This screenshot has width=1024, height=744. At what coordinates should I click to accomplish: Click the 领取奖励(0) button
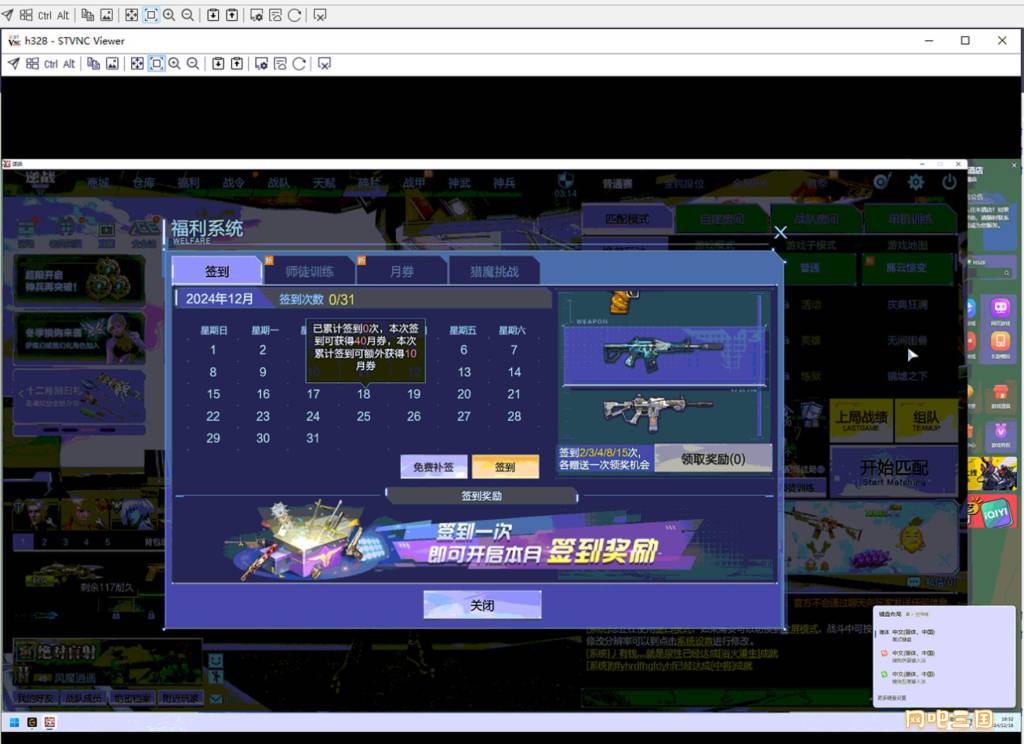click(713, 459)
